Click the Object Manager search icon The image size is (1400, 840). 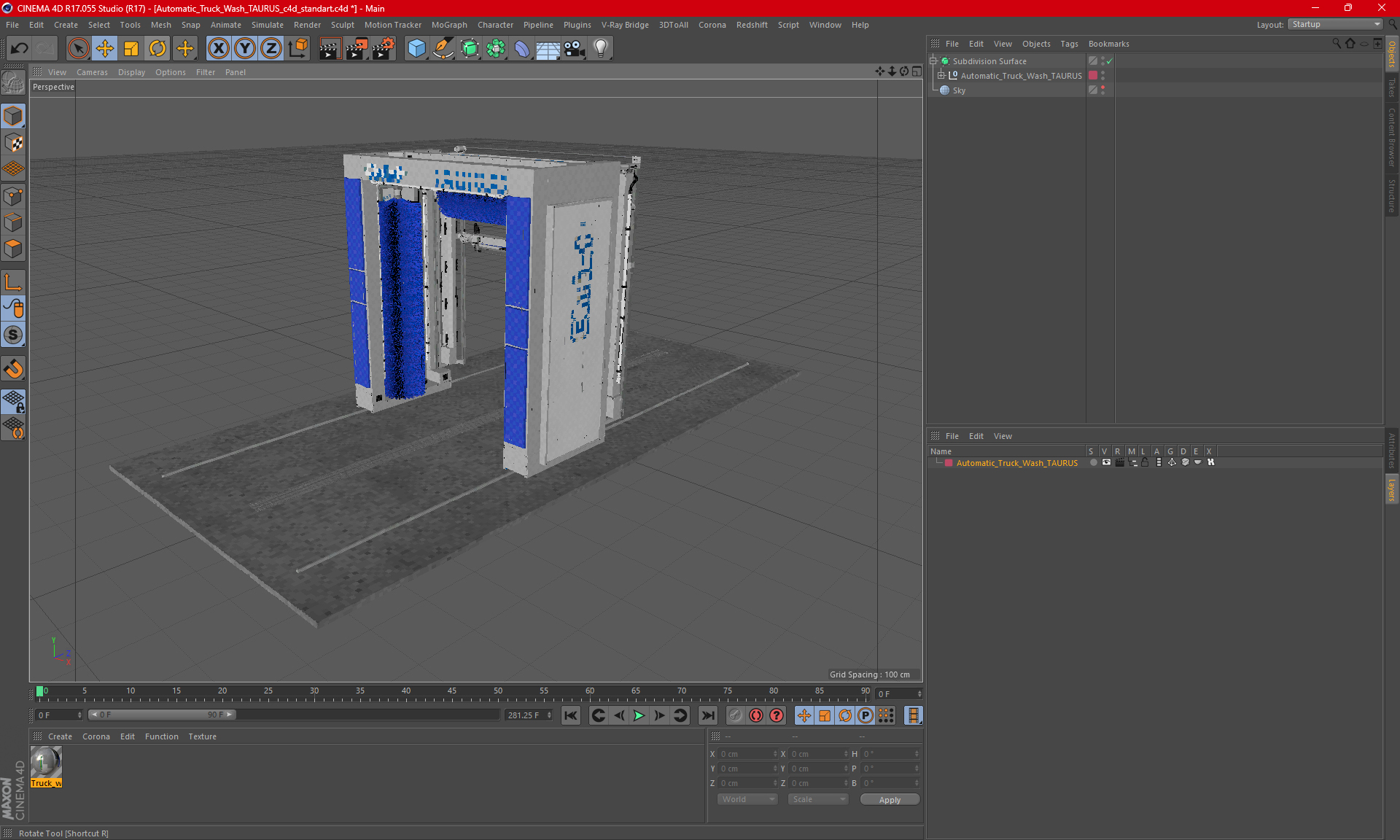1336,44
